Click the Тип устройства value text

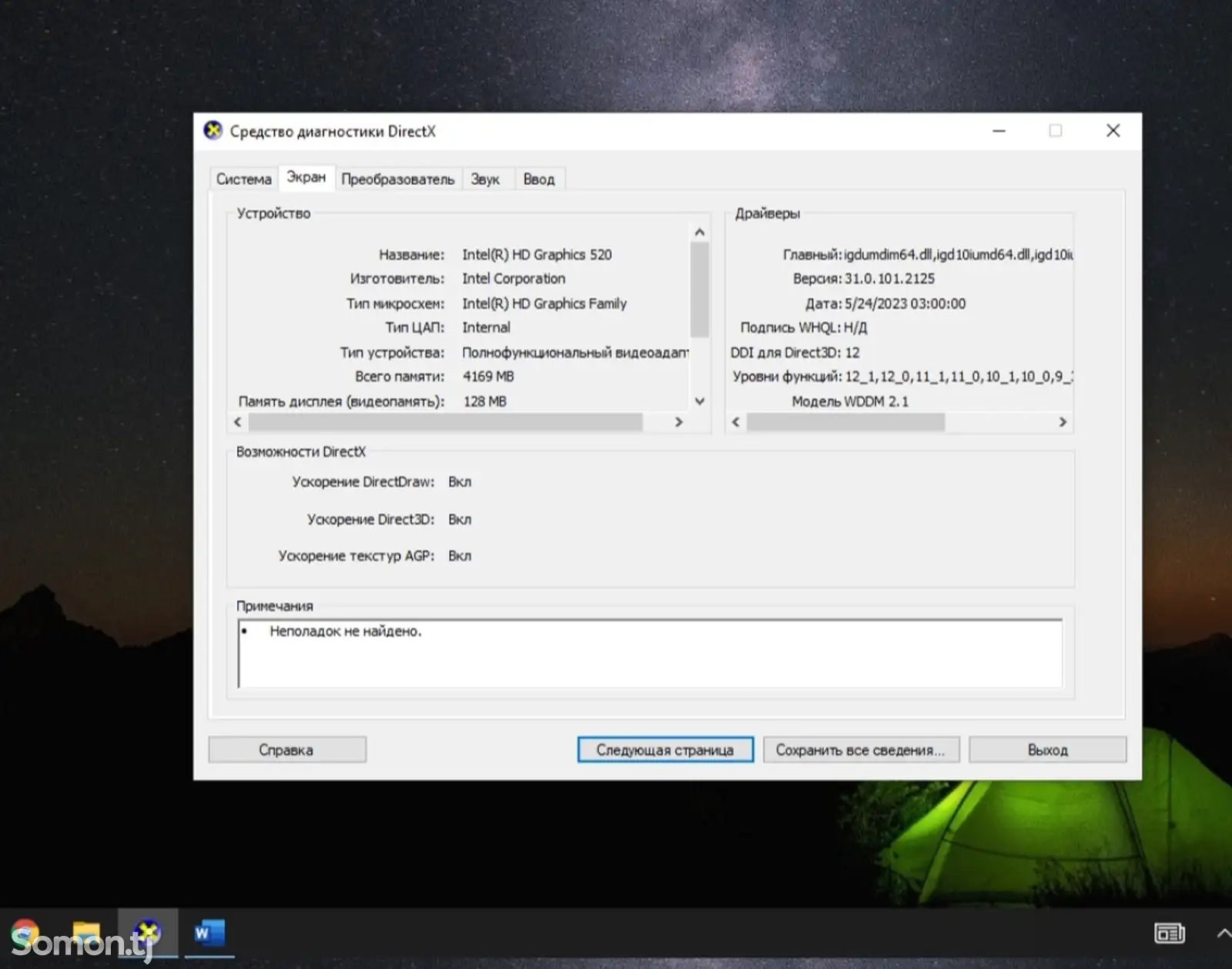(x=575, y=352)
